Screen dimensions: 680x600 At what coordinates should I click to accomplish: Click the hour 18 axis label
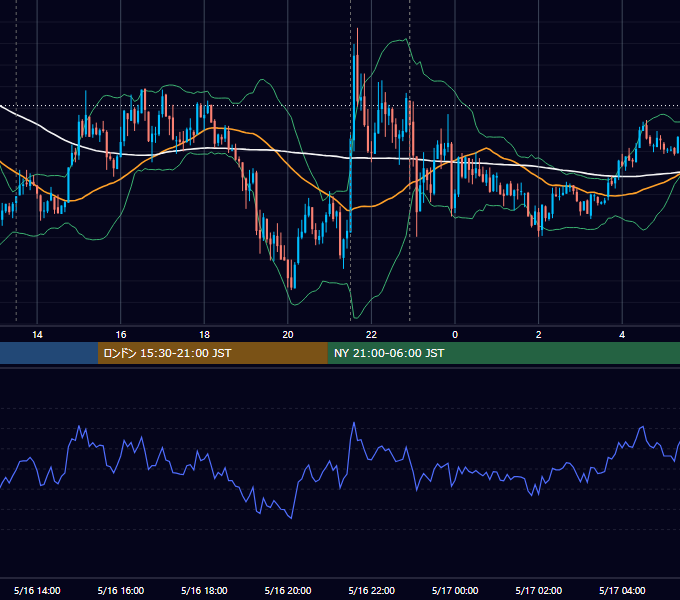coord(204,335)
